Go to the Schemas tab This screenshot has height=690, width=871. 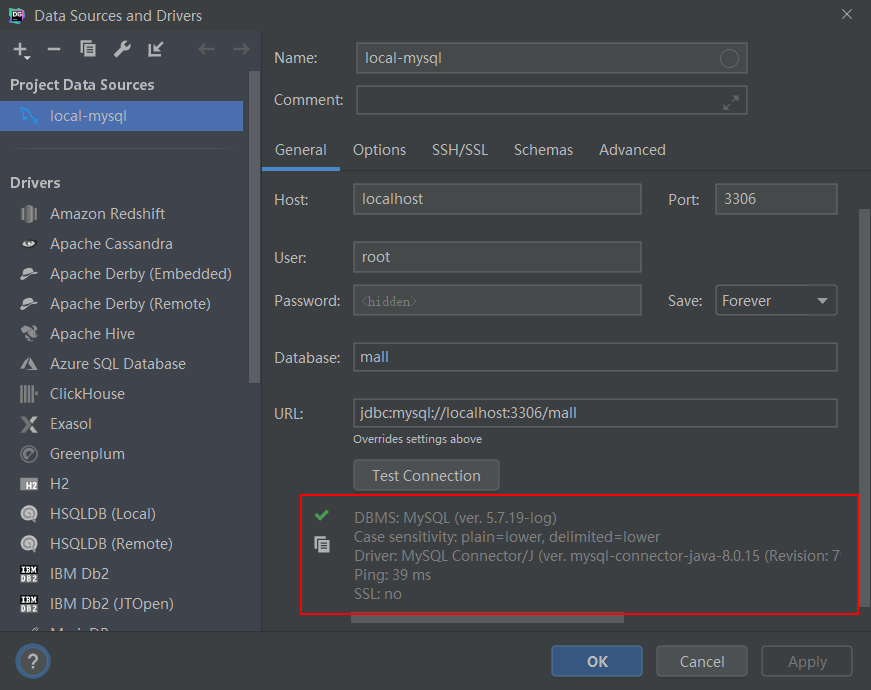coord(543,150)
